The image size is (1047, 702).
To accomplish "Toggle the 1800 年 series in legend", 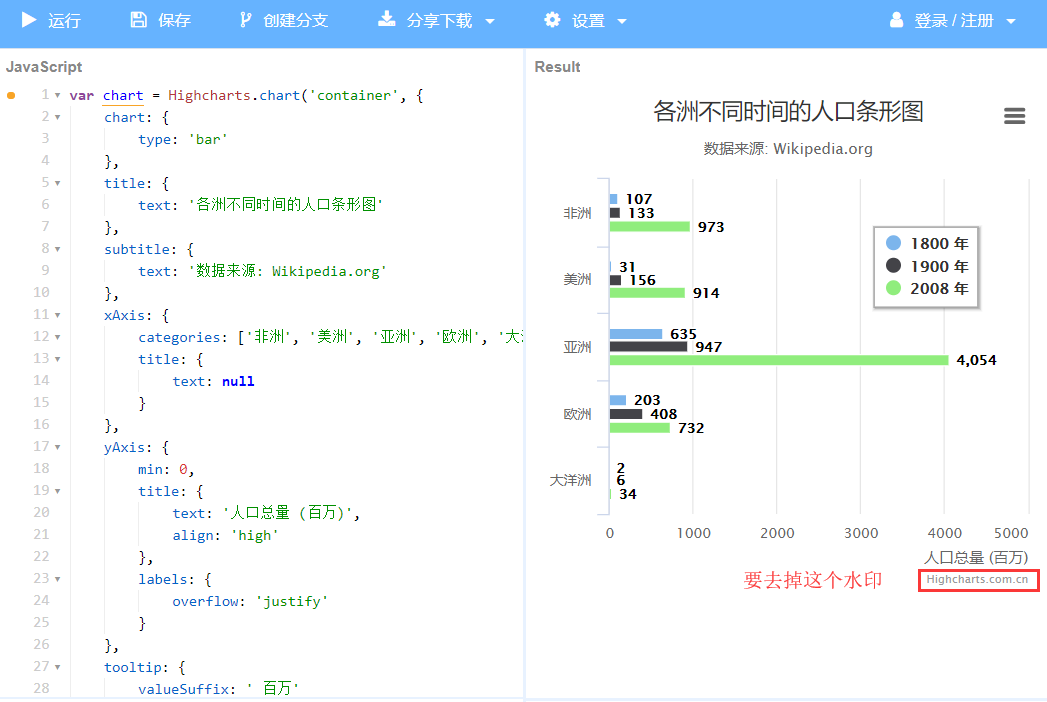I will click(x=927, y=243).
